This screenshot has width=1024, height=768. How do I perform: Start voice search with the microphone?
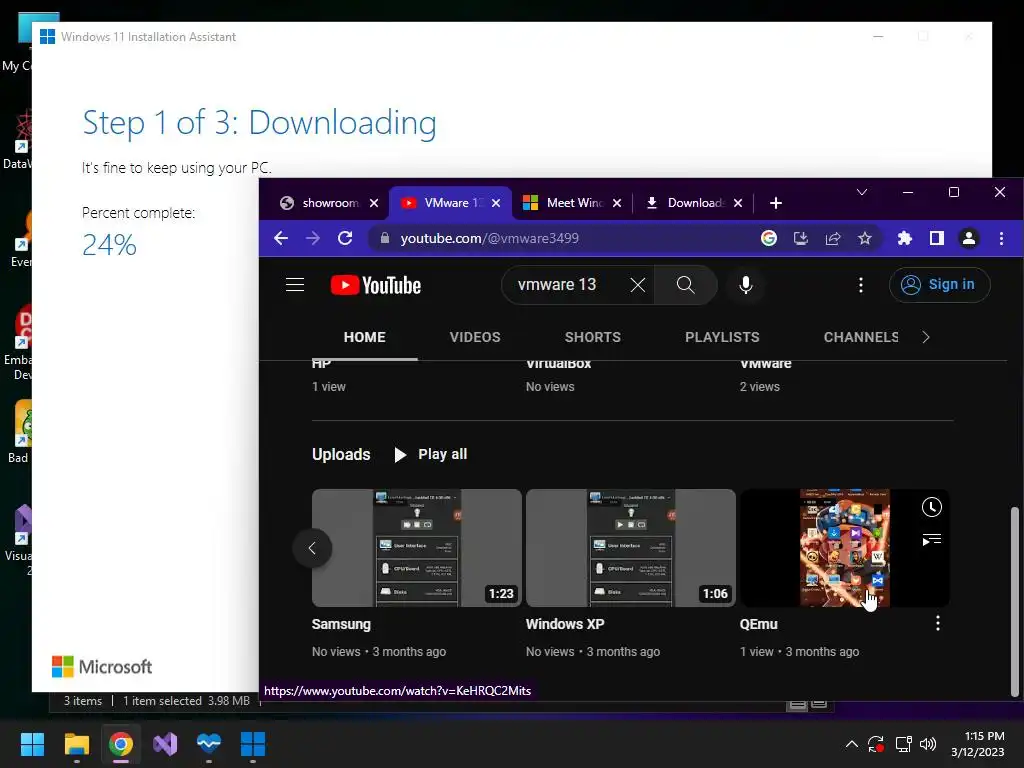(x=745, y=285)
